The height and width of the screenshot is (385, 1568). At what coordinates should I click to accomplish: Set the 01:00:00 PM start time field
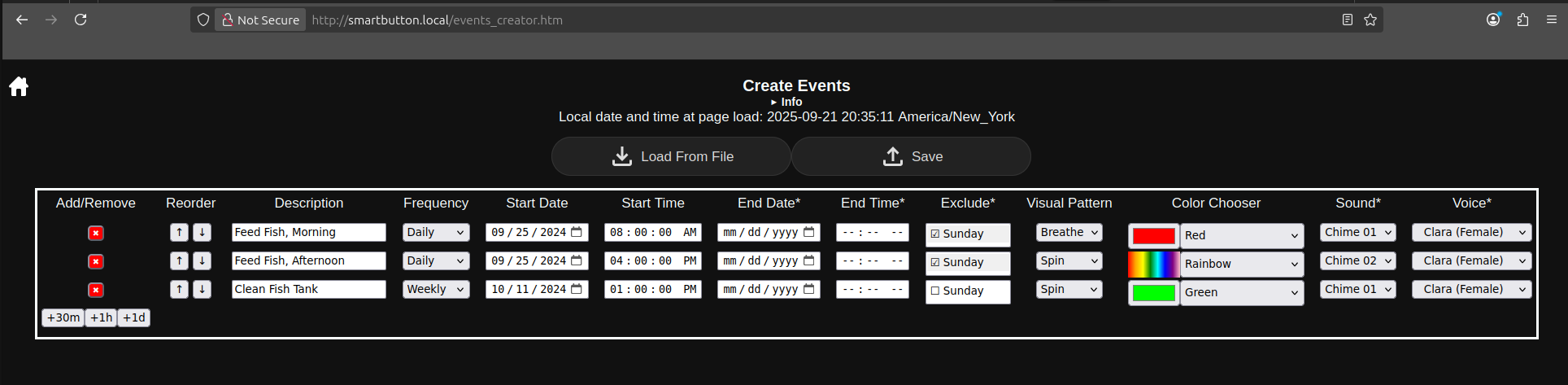tap(653, 289)
